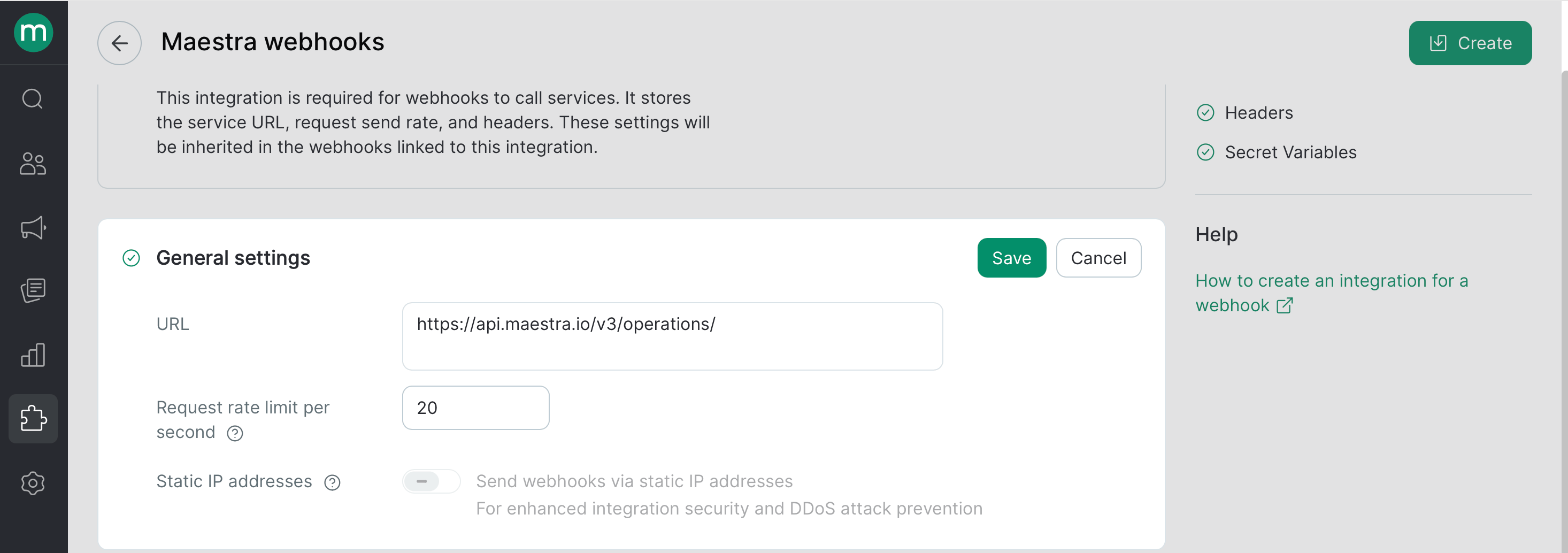
Task: Click the URL label
Action: (x=173, y=324)
